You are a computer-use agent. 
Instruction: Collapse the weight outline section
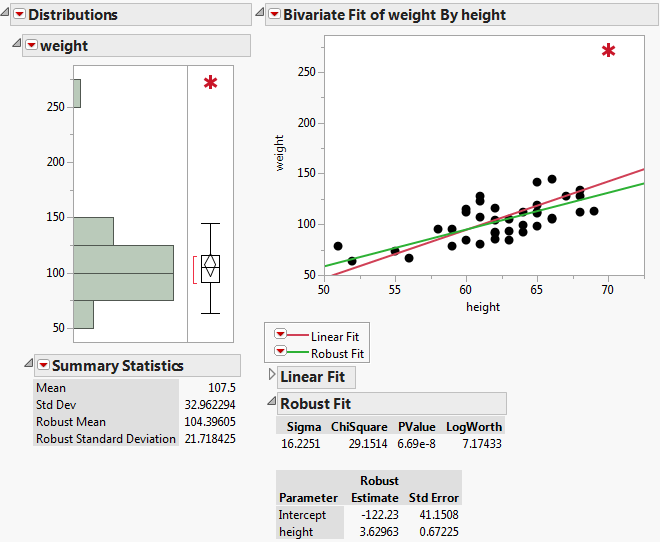click(x=16, y=46)
